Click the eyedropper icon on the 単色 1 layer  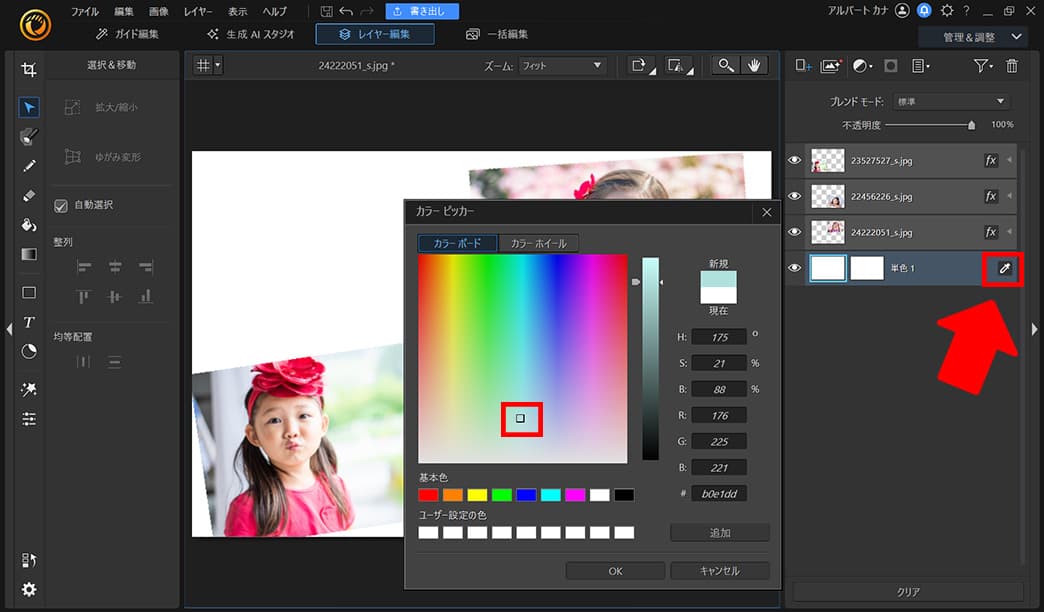1002,268
